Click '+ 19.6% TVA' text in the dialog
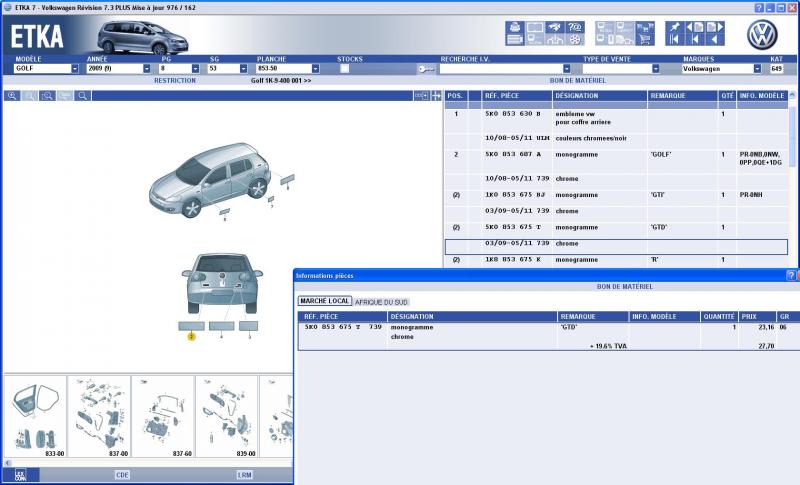800x485 pixels. (608, 346)
